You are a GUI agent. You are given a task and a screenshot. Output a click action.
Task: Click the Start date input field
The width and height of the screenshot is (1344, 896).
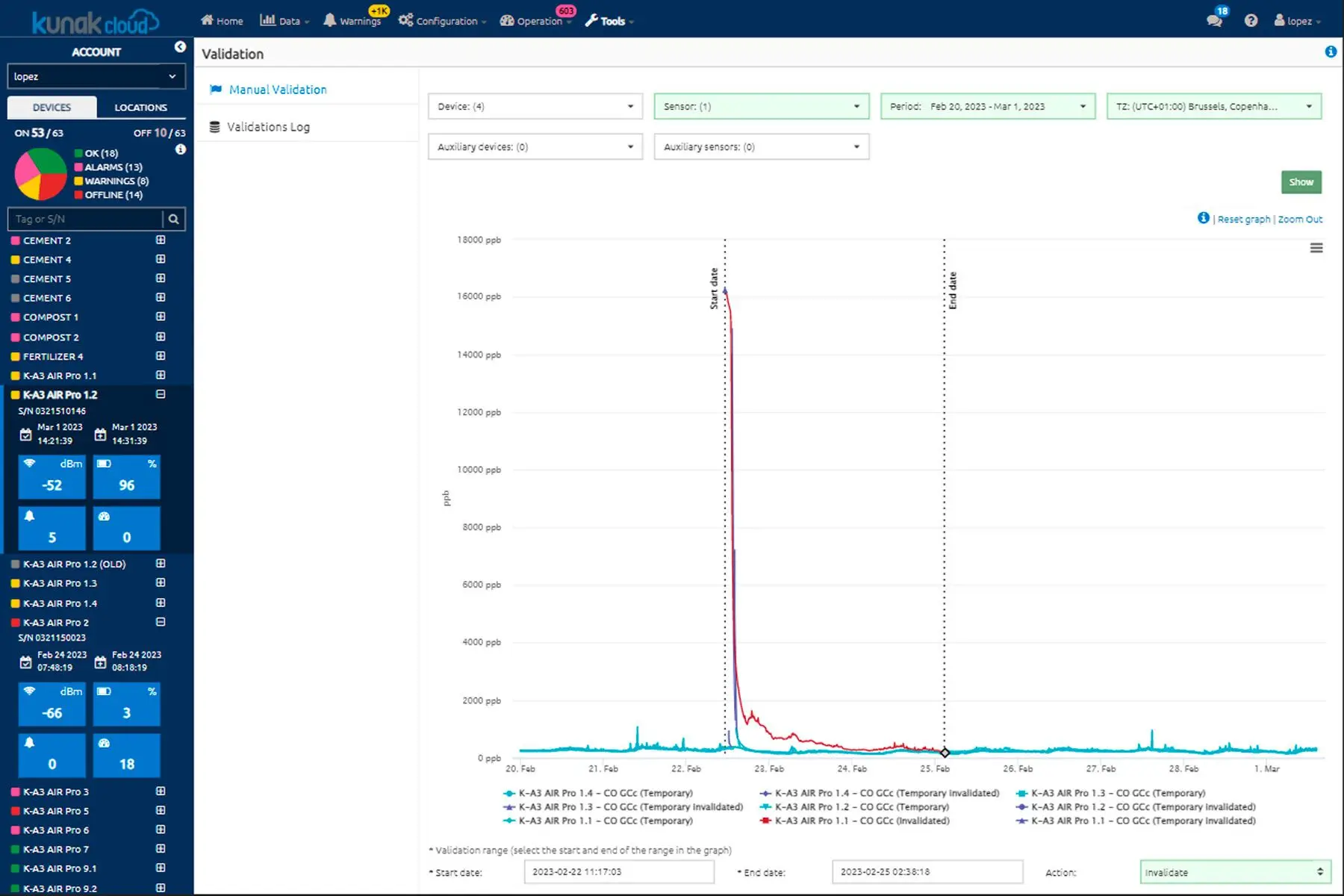pyautogui.click(x=619, y=872)
